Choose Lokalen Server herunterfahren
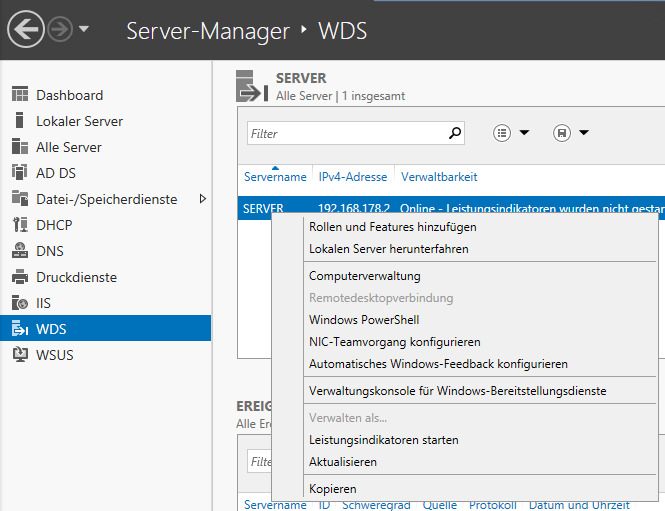The image size is (665, 511). click(x=388, y=249)
